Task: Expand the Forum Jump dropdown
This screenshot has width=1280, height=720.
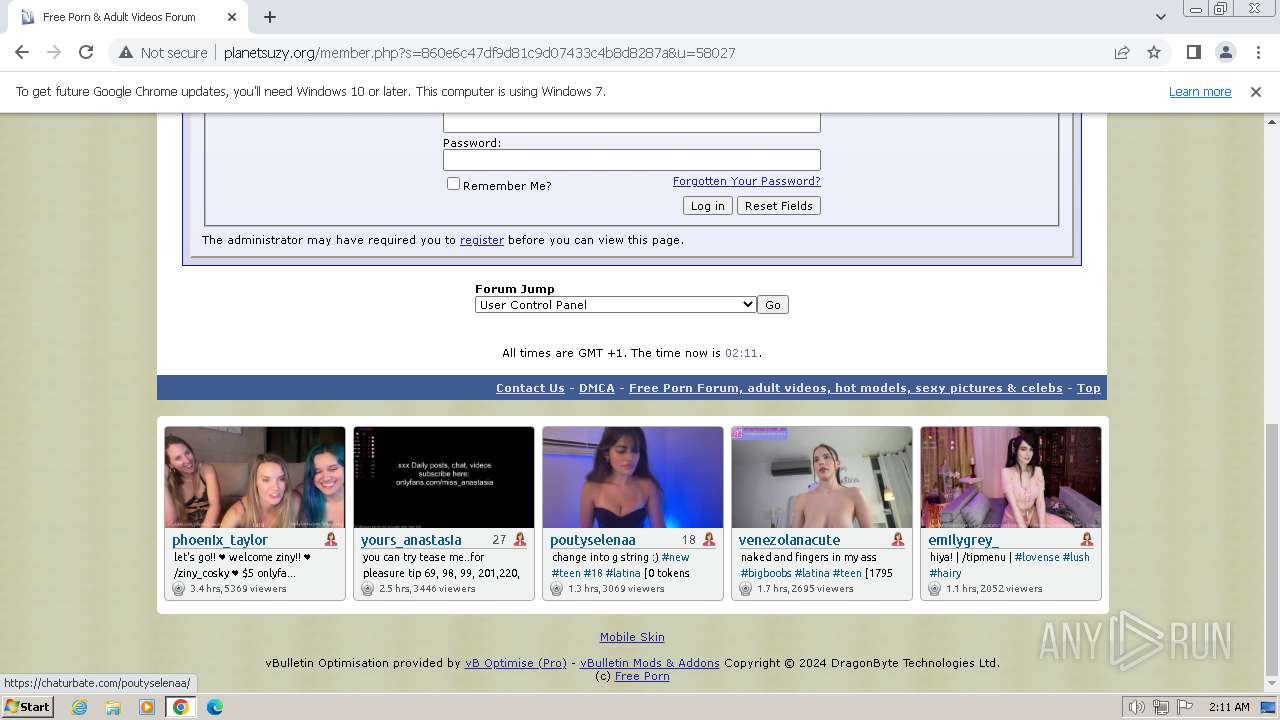Action: pos(615,305)
